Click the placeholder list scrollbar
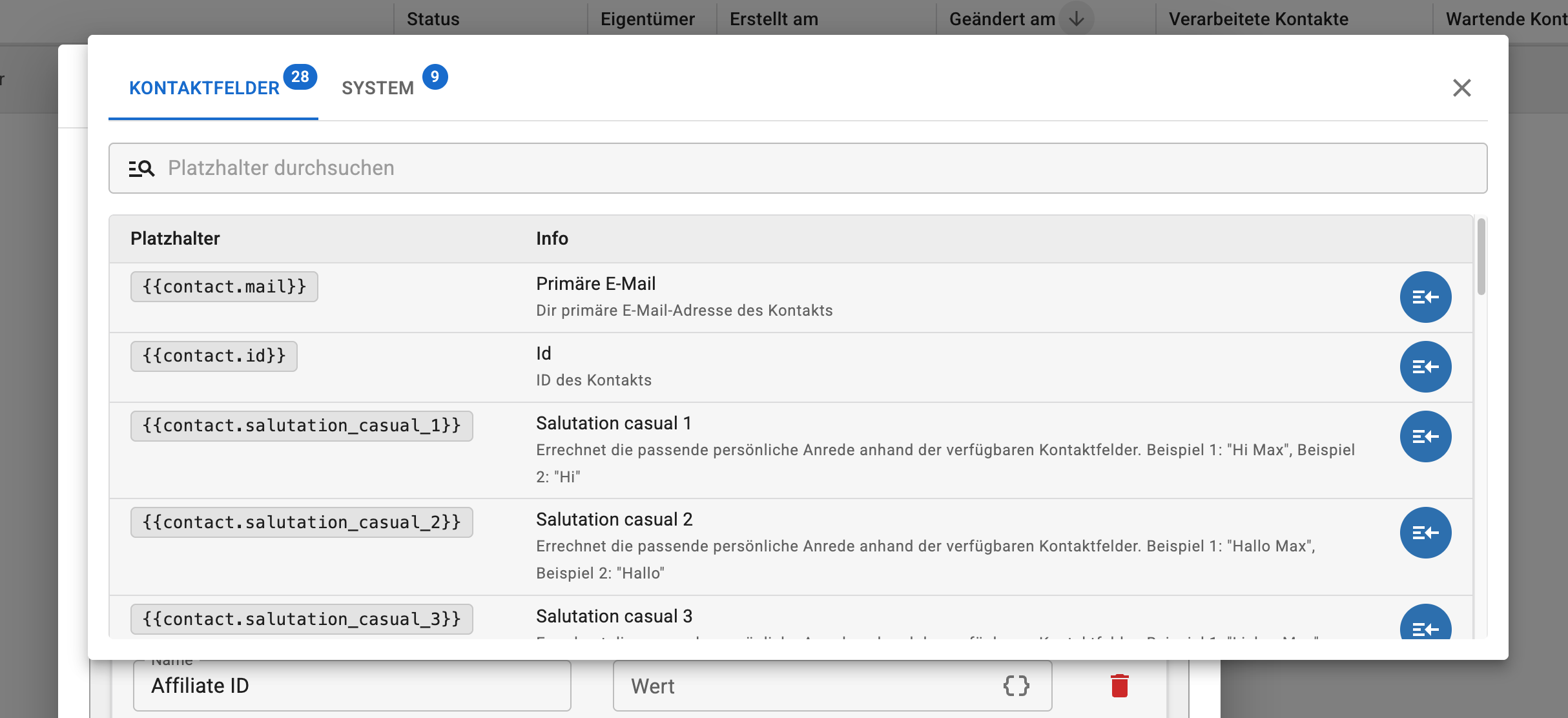The height and width of the screenshot is (718, 1568). pyautogui.click(x=1481, y=257)
